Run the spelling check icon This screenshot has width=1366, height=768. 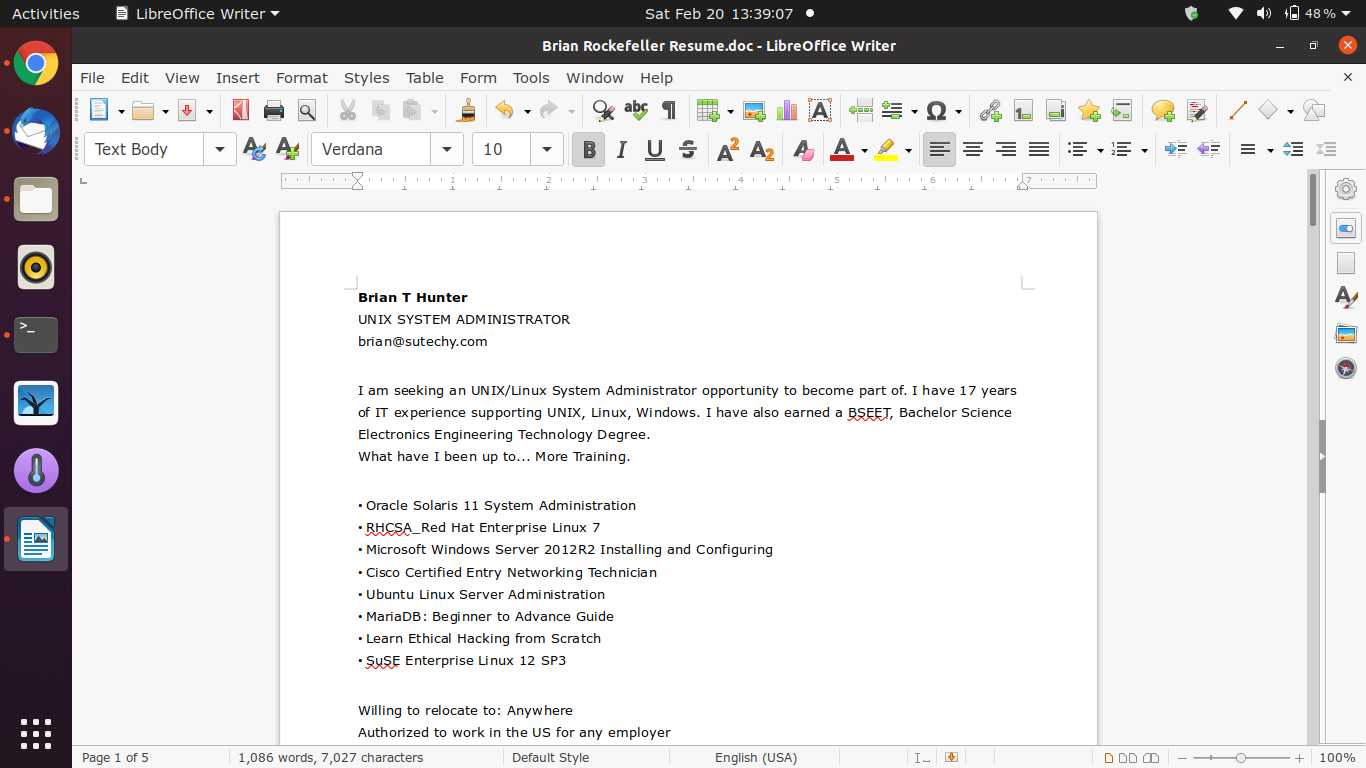tap(635, 110)
